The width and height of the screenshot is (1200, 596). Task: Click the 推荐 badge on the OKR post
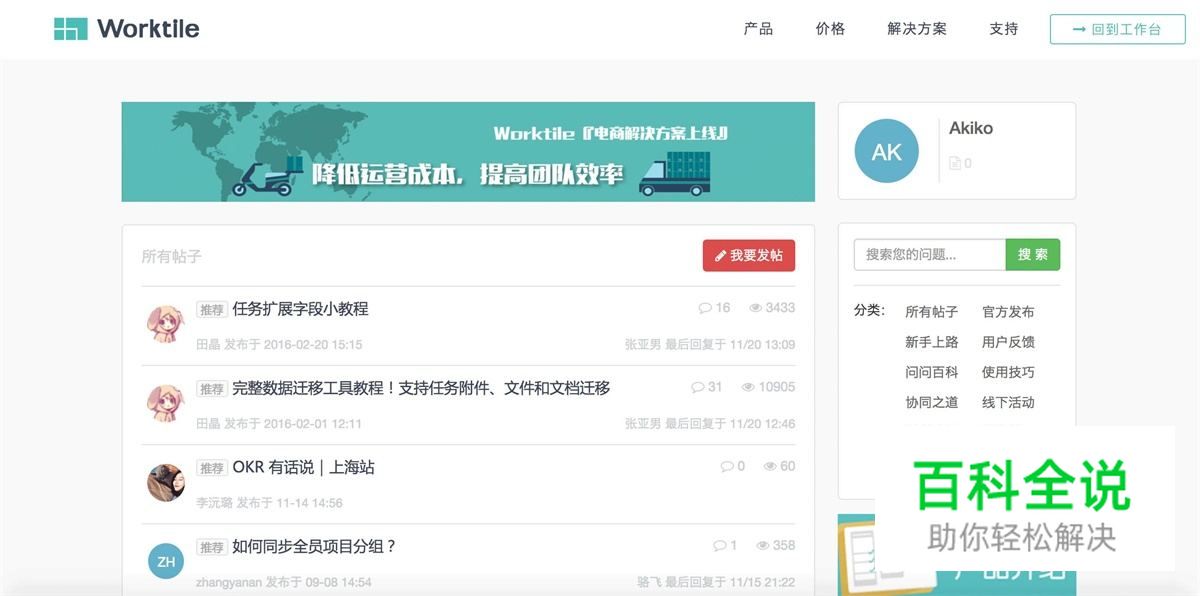[x=211, y=467]
